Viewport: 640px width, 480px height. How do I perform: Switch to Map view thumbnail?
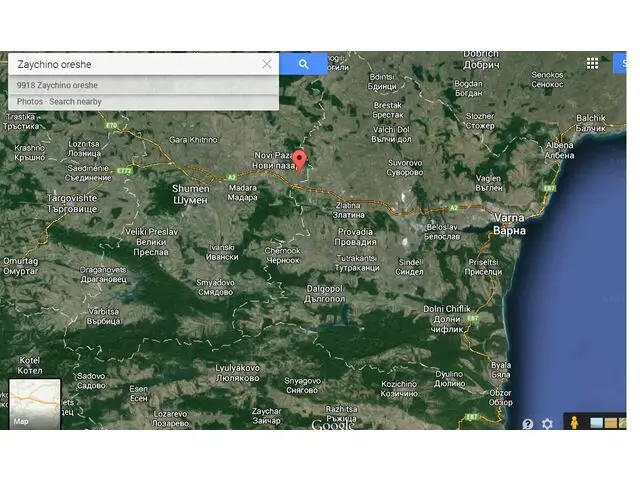35,404
